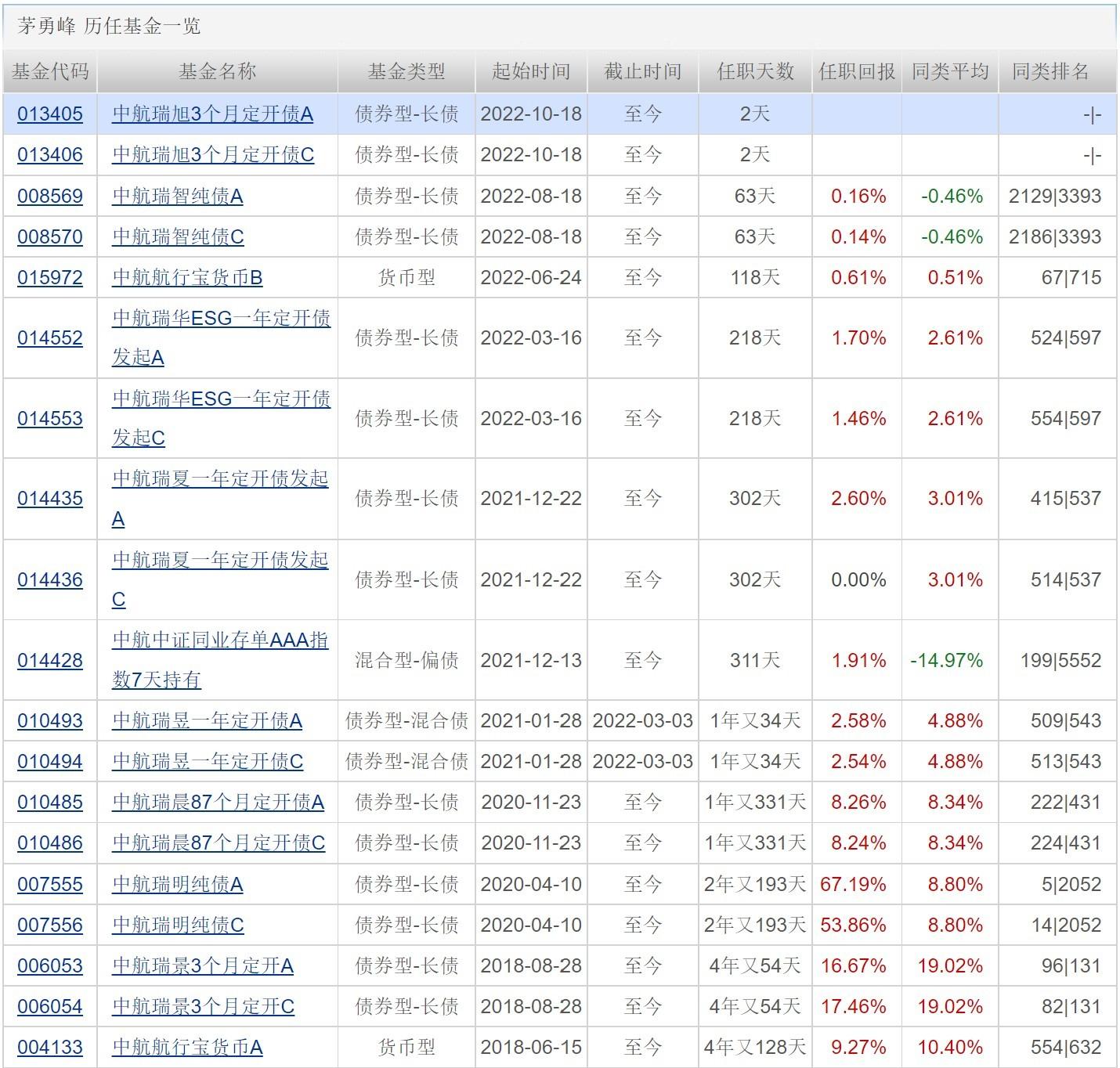
Task: Open fund code 013405 link
Action: click(49, 114)
